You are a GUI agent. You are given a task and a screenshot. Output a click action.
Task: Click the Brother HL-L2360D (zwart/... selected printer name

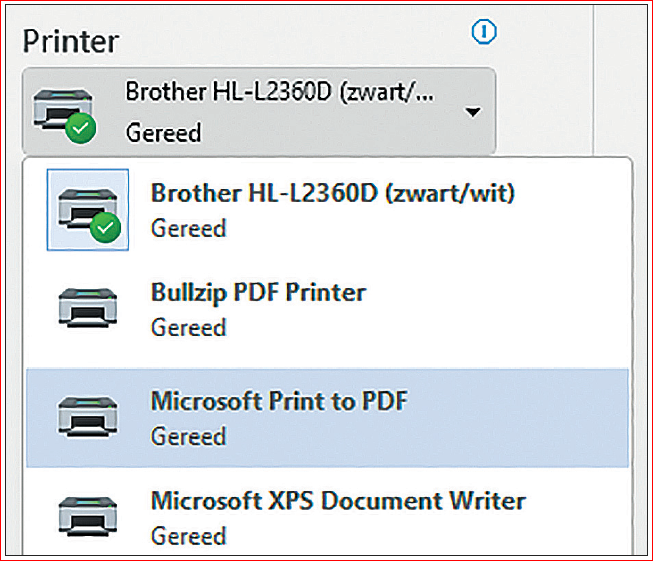(x=280, y=92)
